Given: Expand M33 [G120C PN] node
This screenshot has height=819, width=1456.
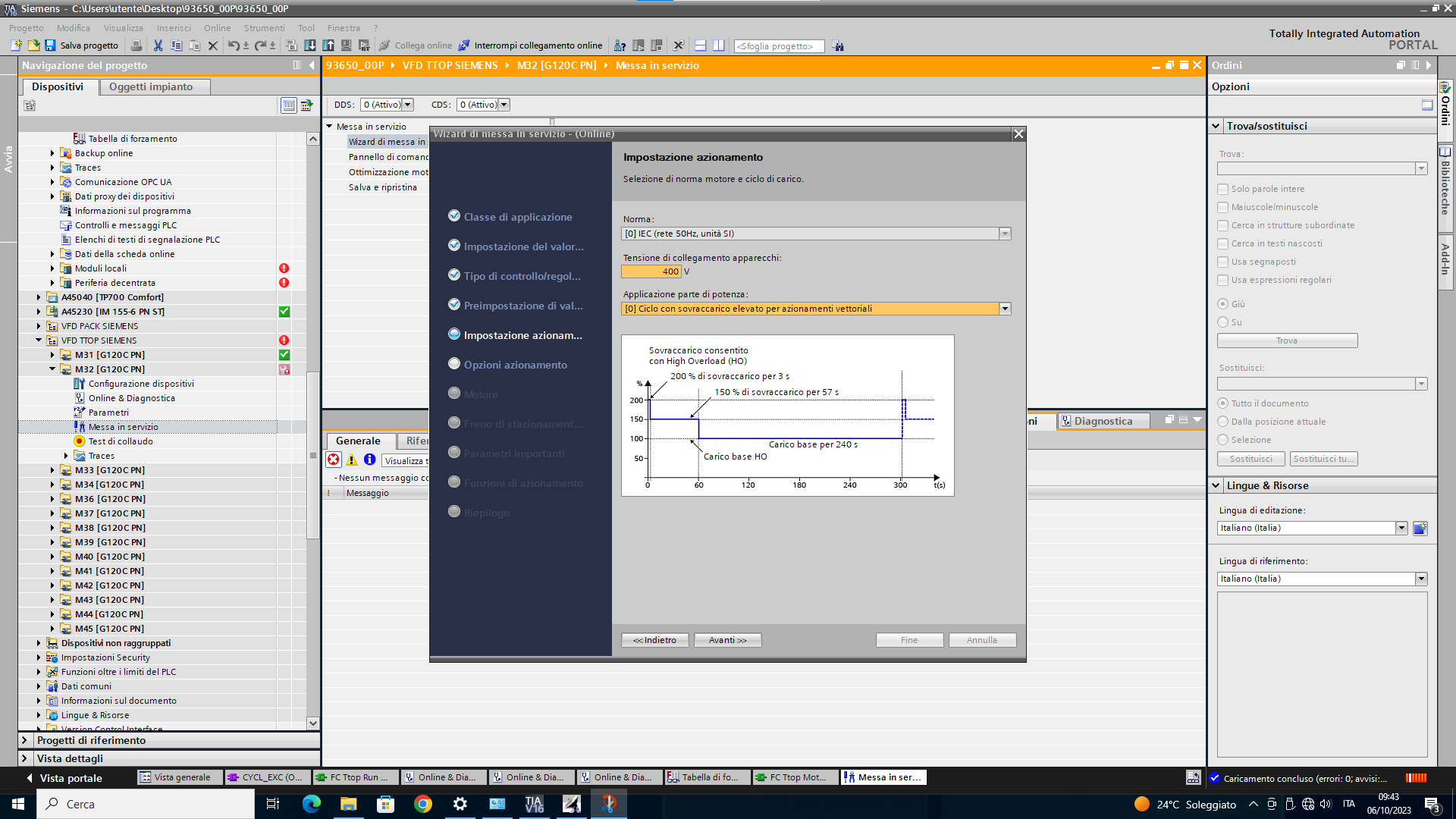Looking at the screenshot, I should pyautogui.click(x=52, y=470).
